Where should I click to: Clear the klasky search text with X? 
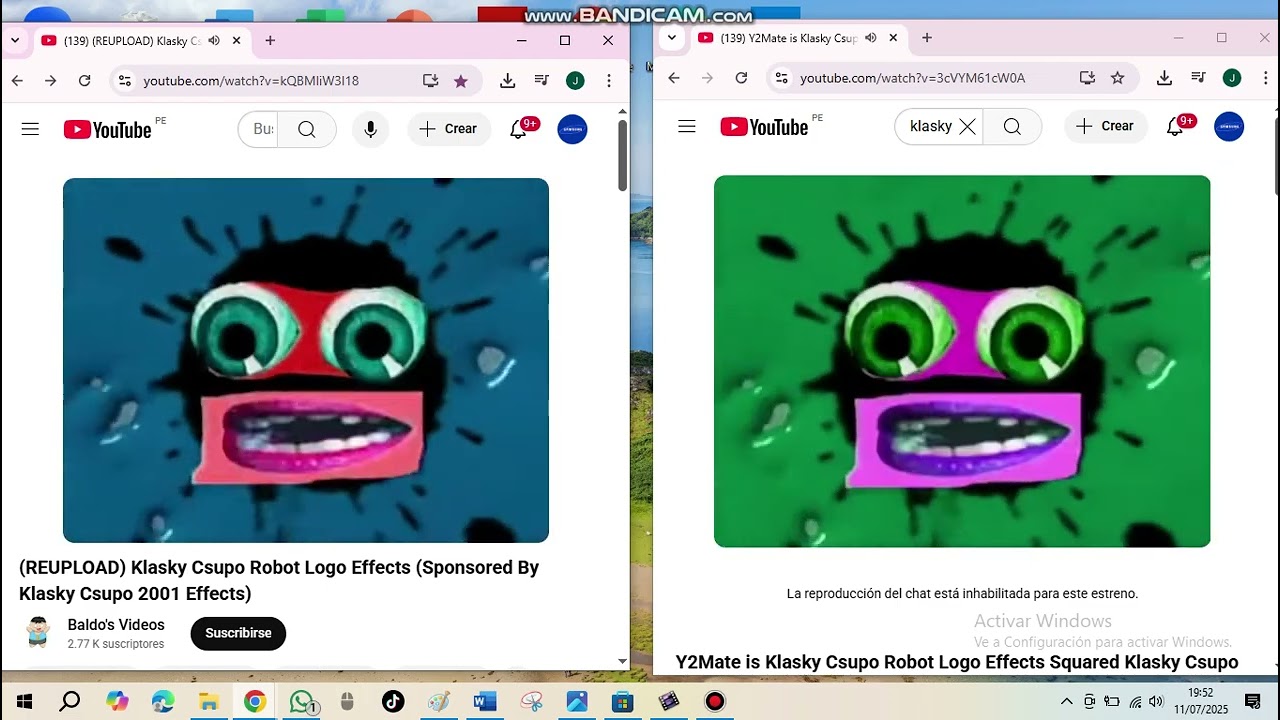967,126
